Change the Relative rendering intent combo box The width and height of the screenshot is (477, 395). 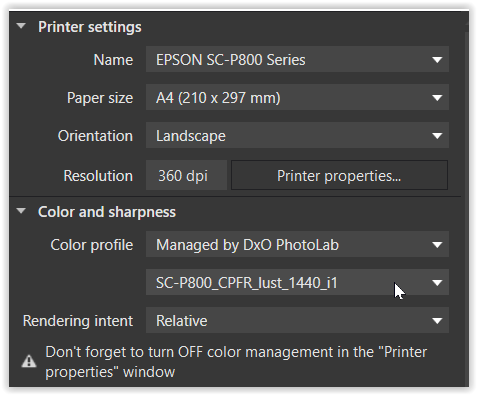point(297,321)
